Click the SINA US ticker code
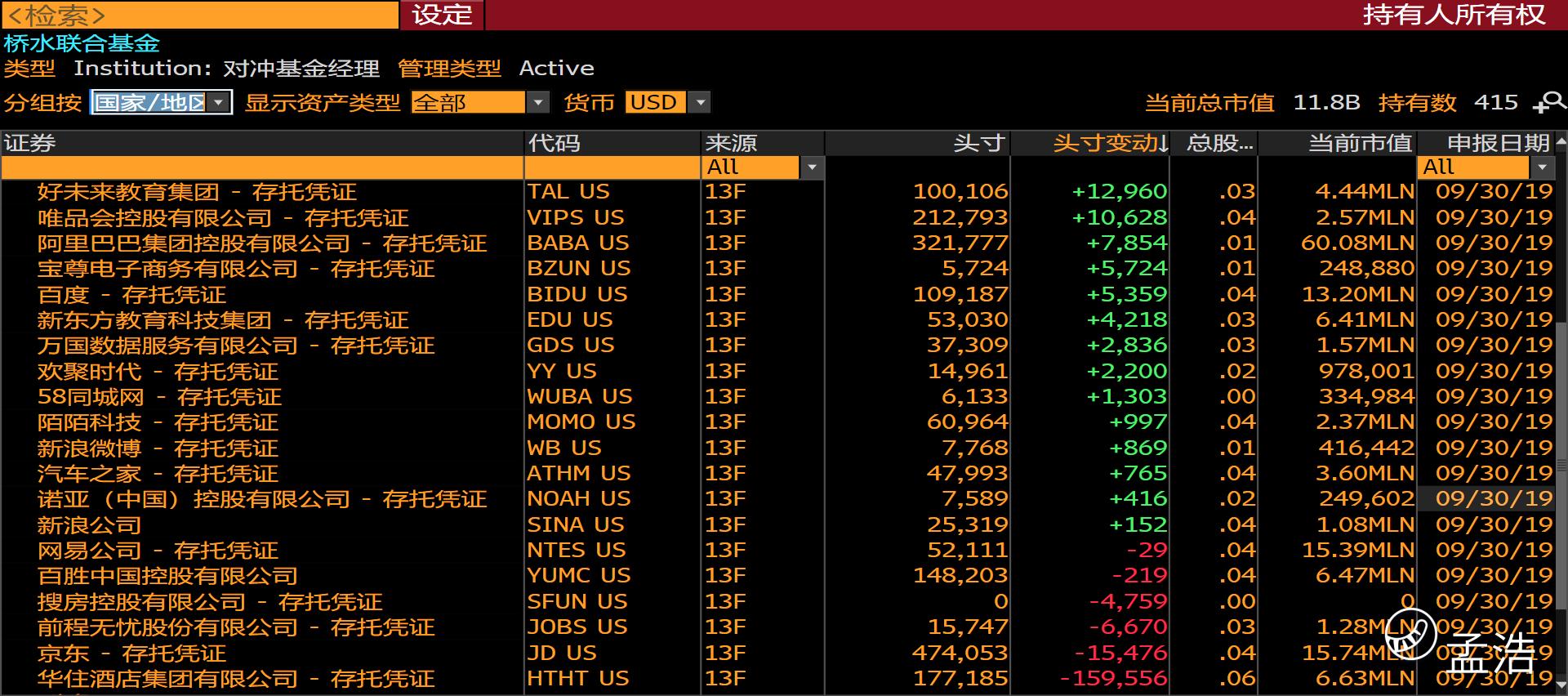The width and height of the screenshot is (1568, 696). pyautogui.click(x=576, y=524)
